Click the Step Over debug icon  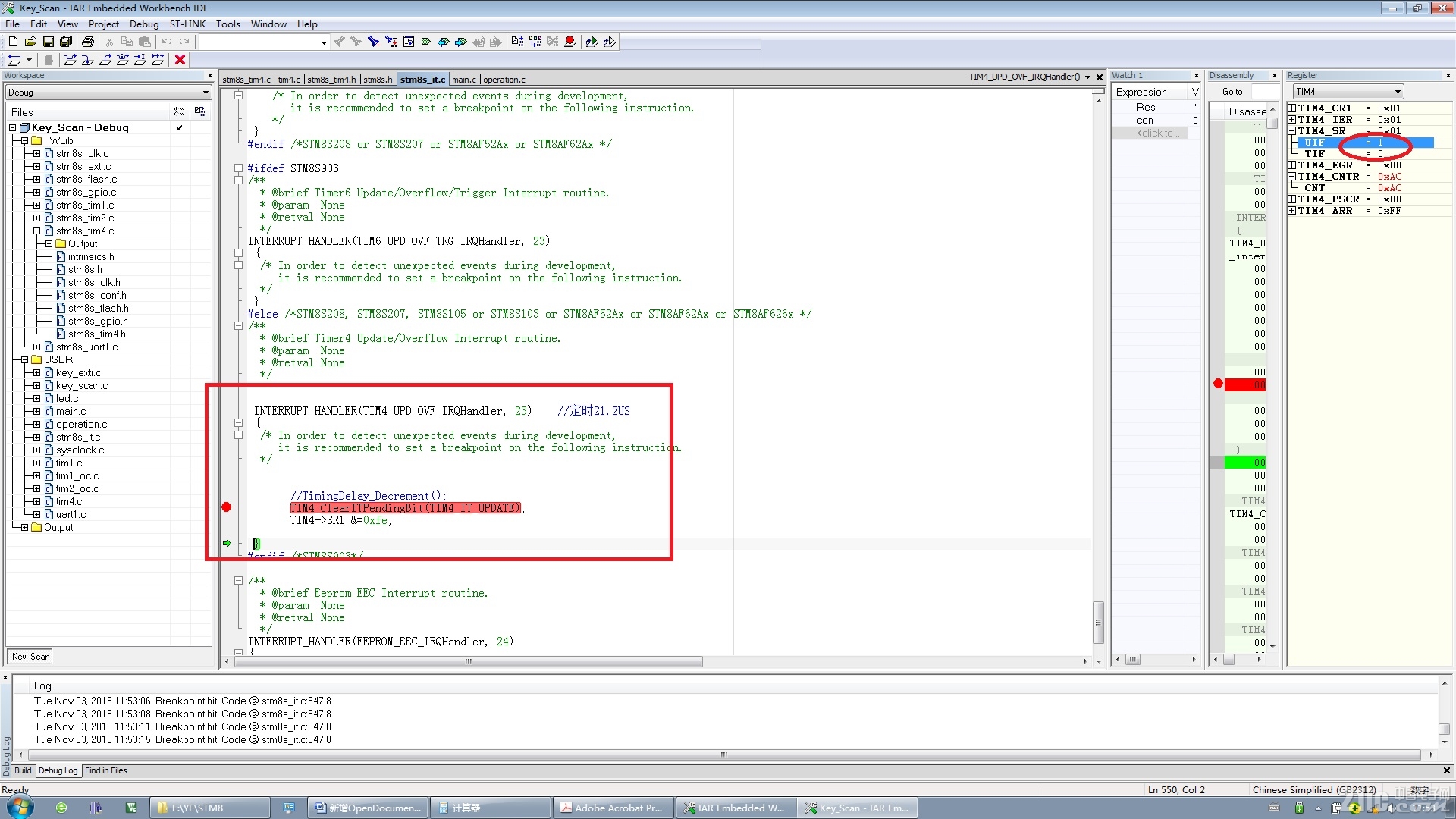coord(70,60)
